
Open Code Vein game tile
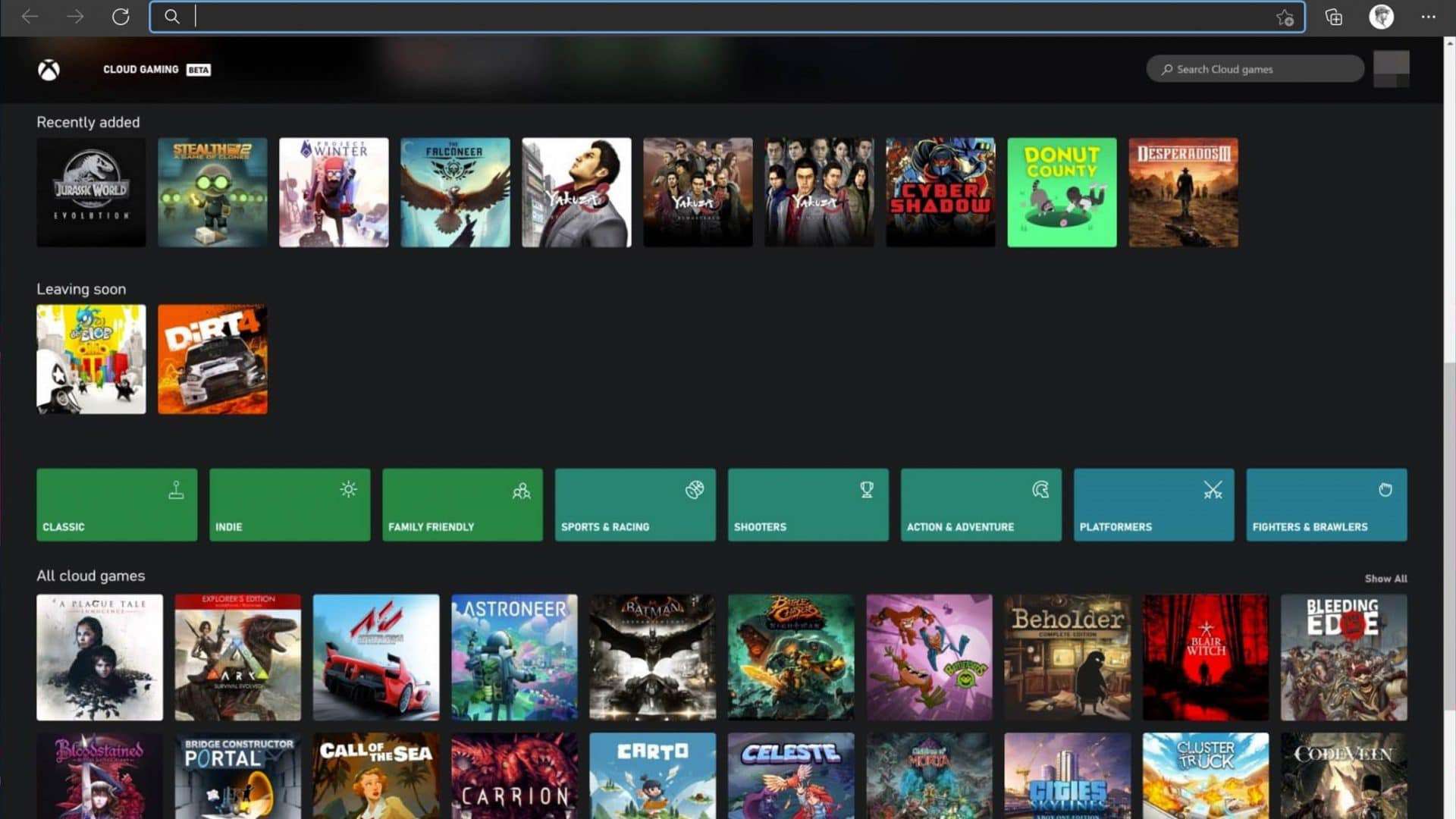pos(1344,776)
